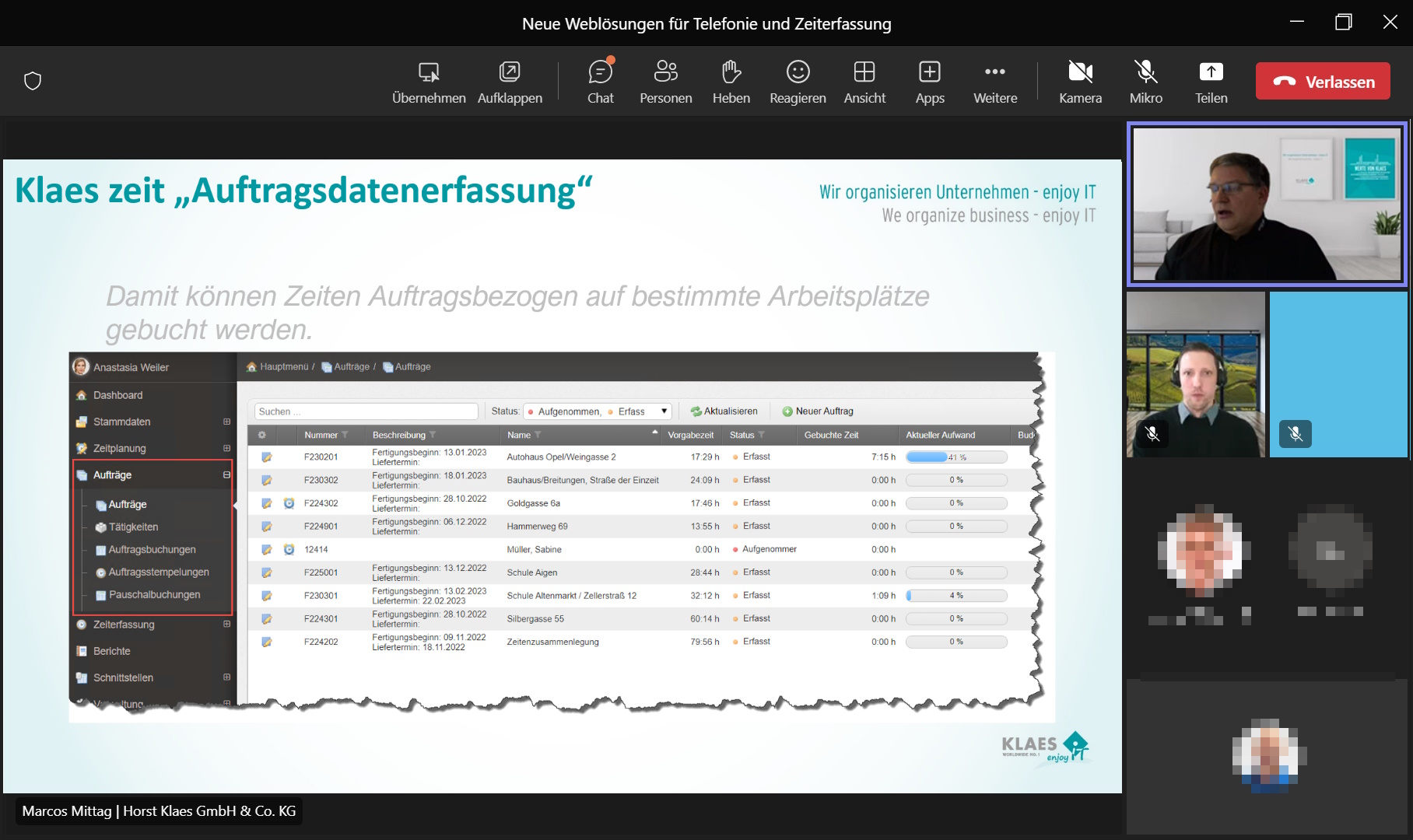Filter the Beschreibung column
This screenshot has height=840, width=1413.
(433, 435)
